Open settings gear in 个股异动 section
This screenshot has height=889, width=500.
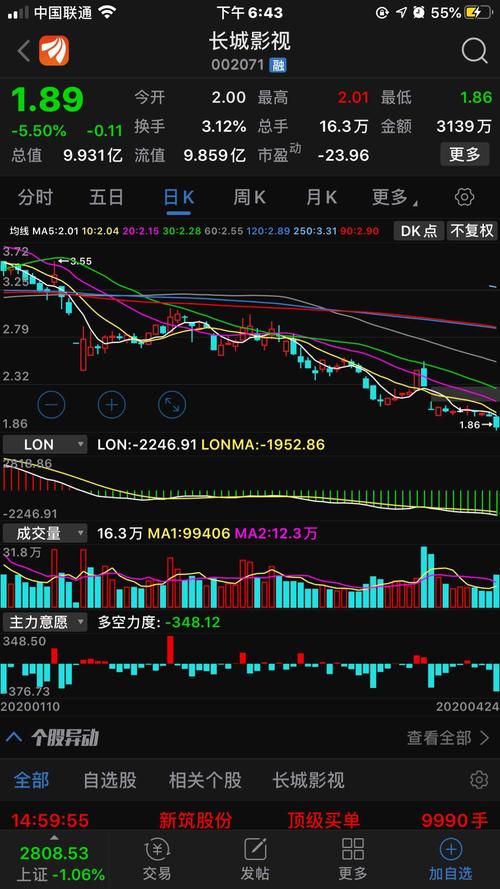[x=479, y=780]
